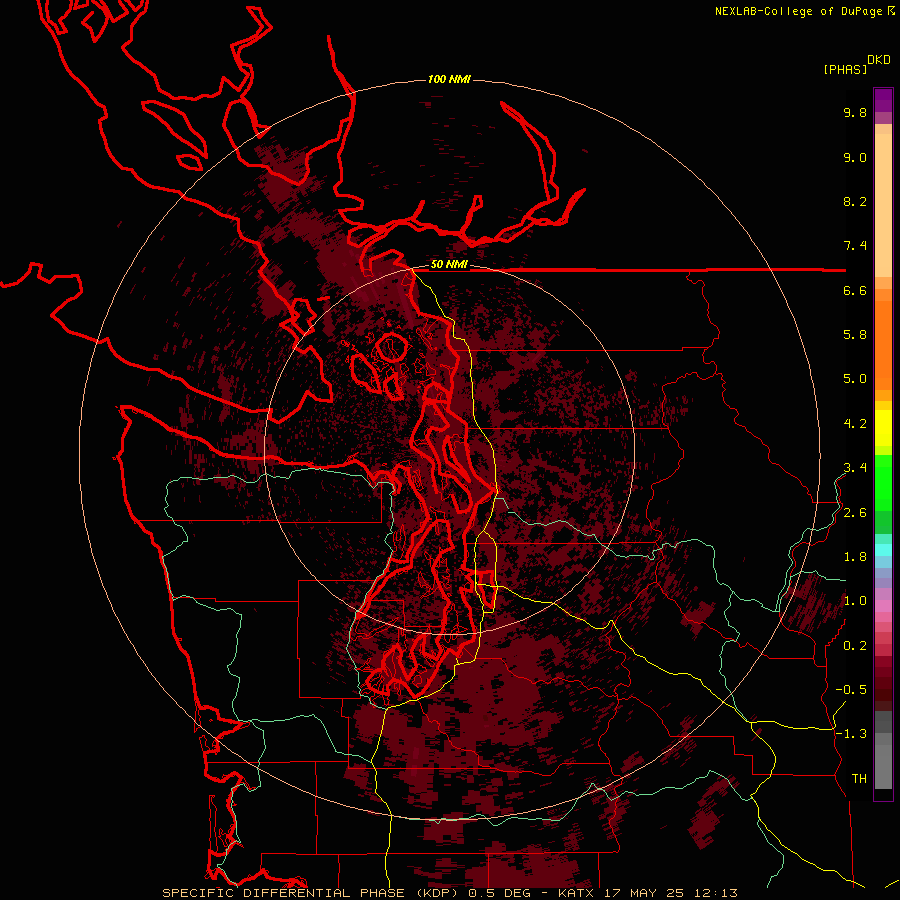Viewport: 900px width, 900px height.
Task: Click the 12:13 timestamp
Action: tap(715, 893)
